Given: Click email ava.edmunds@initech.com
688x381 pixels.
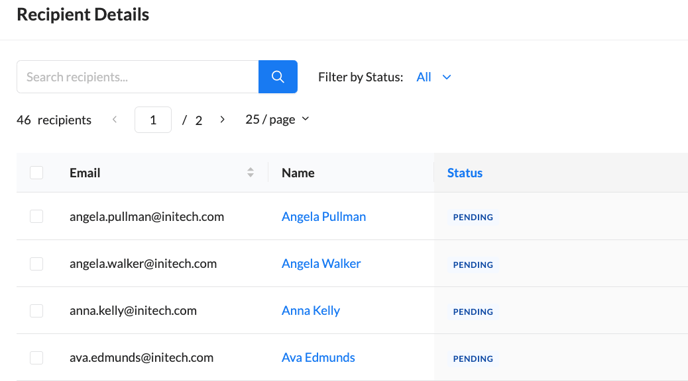Looking at the screenshot, I should click(141, 357).
